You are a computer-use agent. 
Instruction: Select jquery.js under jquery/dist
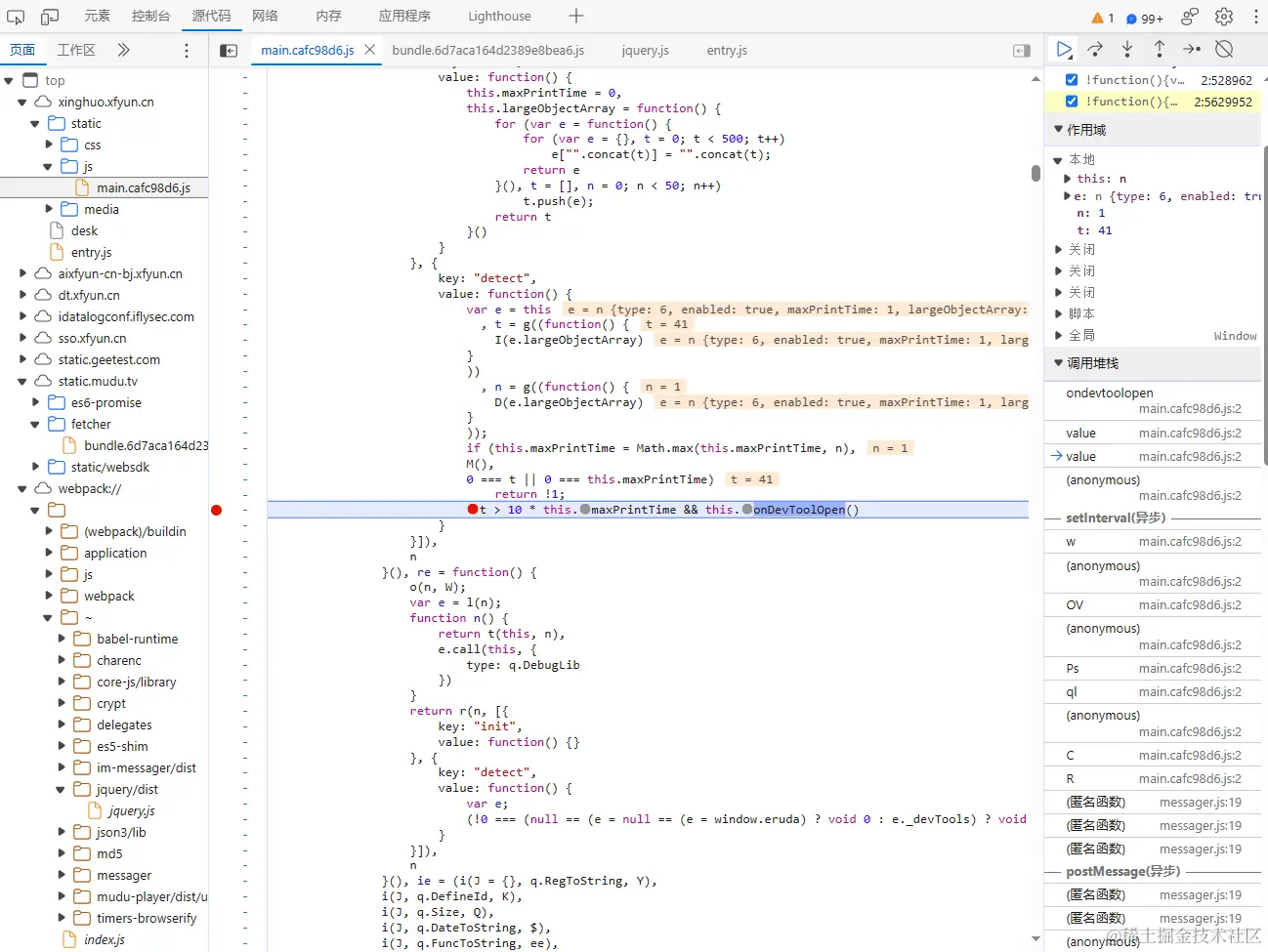pos(131,810)
